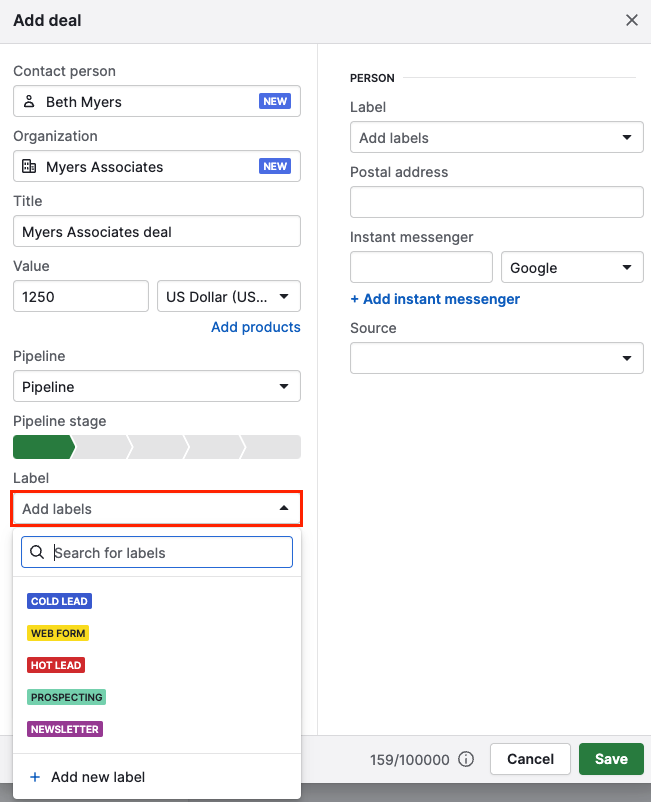The image size is (651, 802).
Task: Click the organization building icon beside Myers Associates
Action: (x=29, y=166)
